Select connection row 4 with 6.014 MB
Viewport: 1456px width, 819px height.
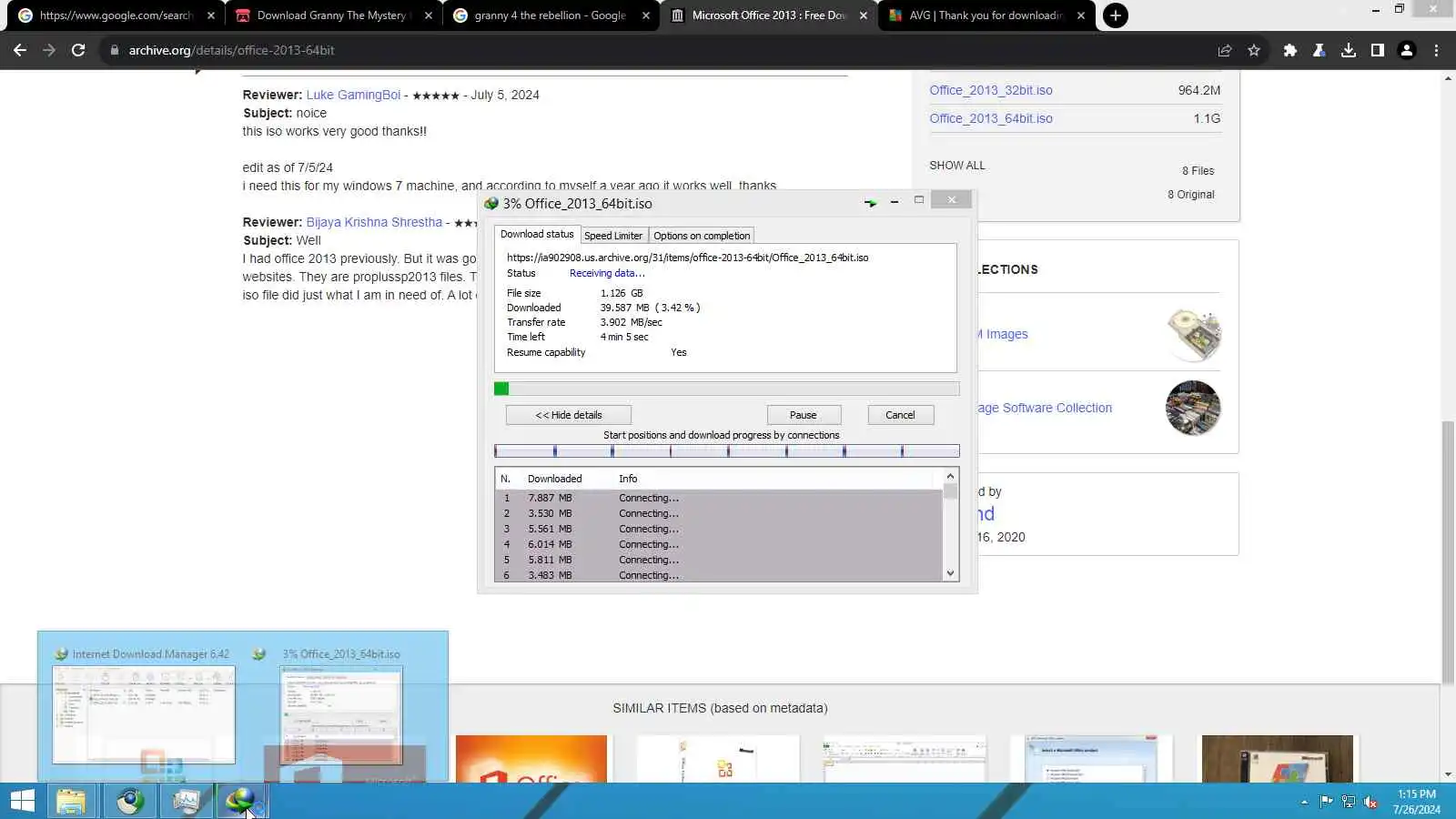coord(719,544)
